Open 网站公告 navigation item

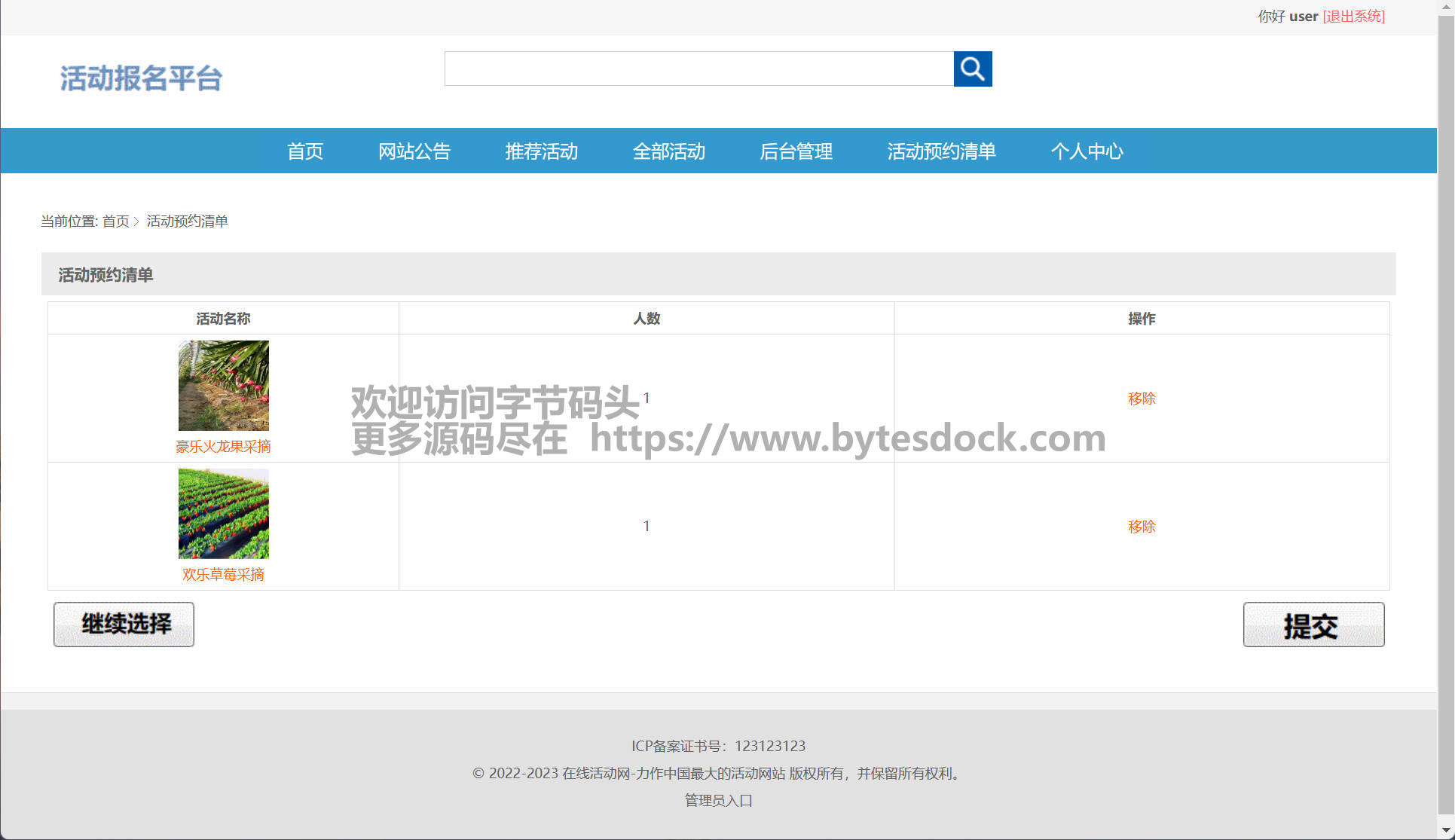point(414,151)
